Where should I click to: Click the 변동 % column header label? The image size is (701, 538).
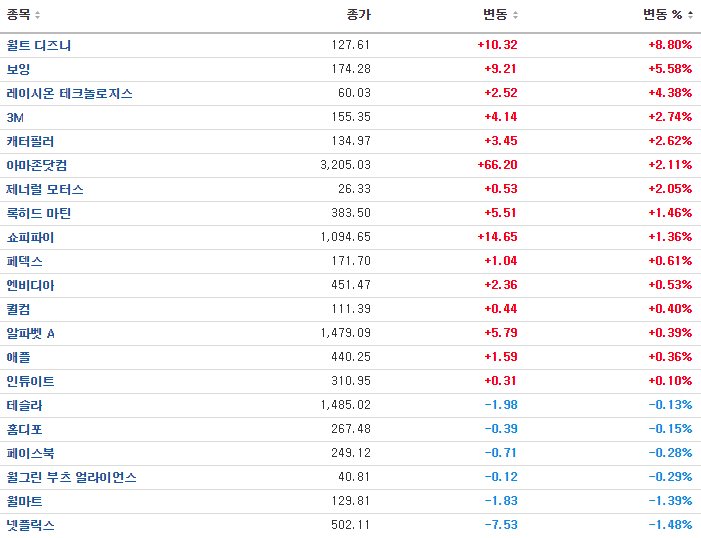(663, 15)
